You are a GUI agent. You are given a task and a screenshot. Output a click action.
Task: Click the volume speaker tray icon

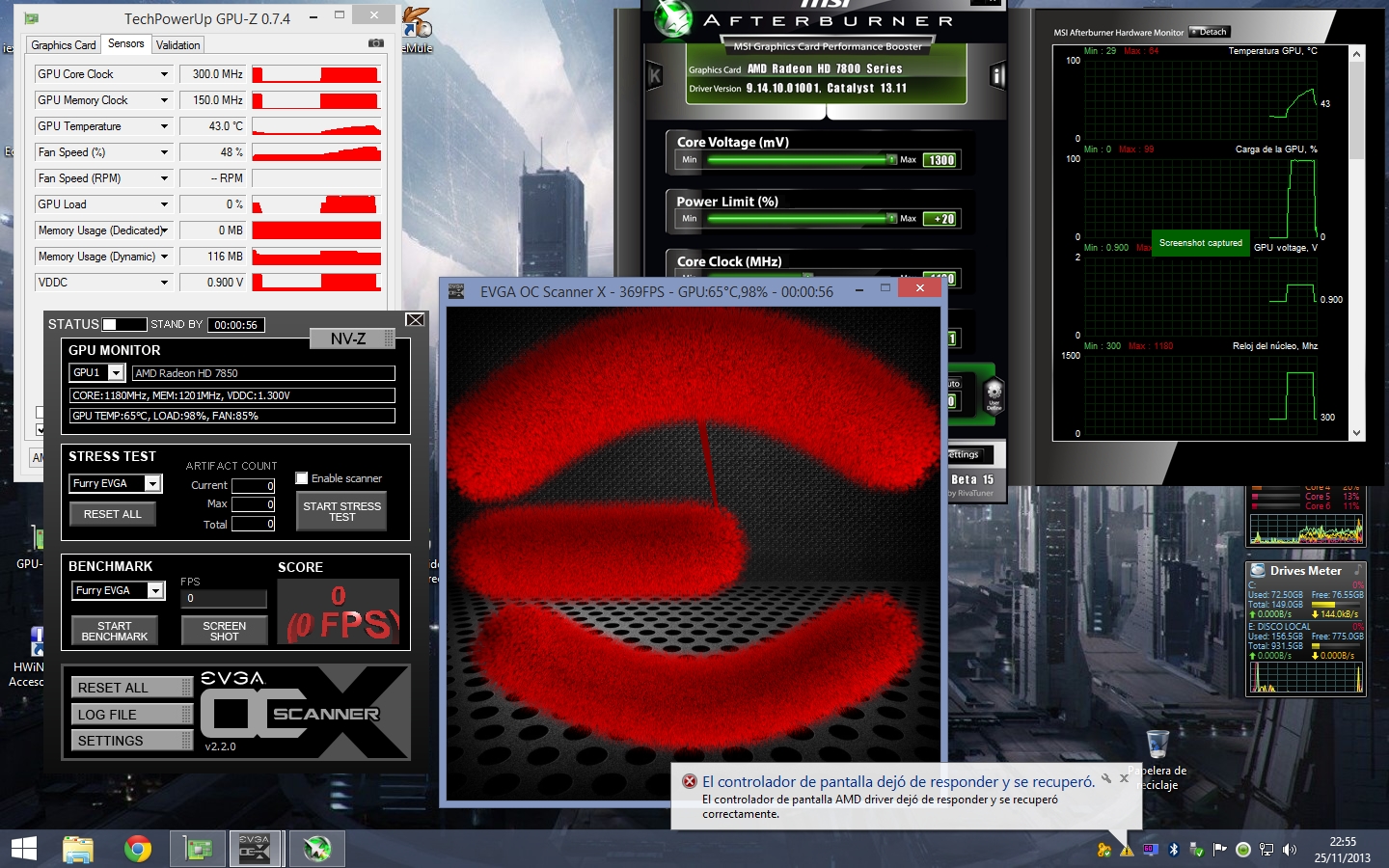coord(1290,850)
